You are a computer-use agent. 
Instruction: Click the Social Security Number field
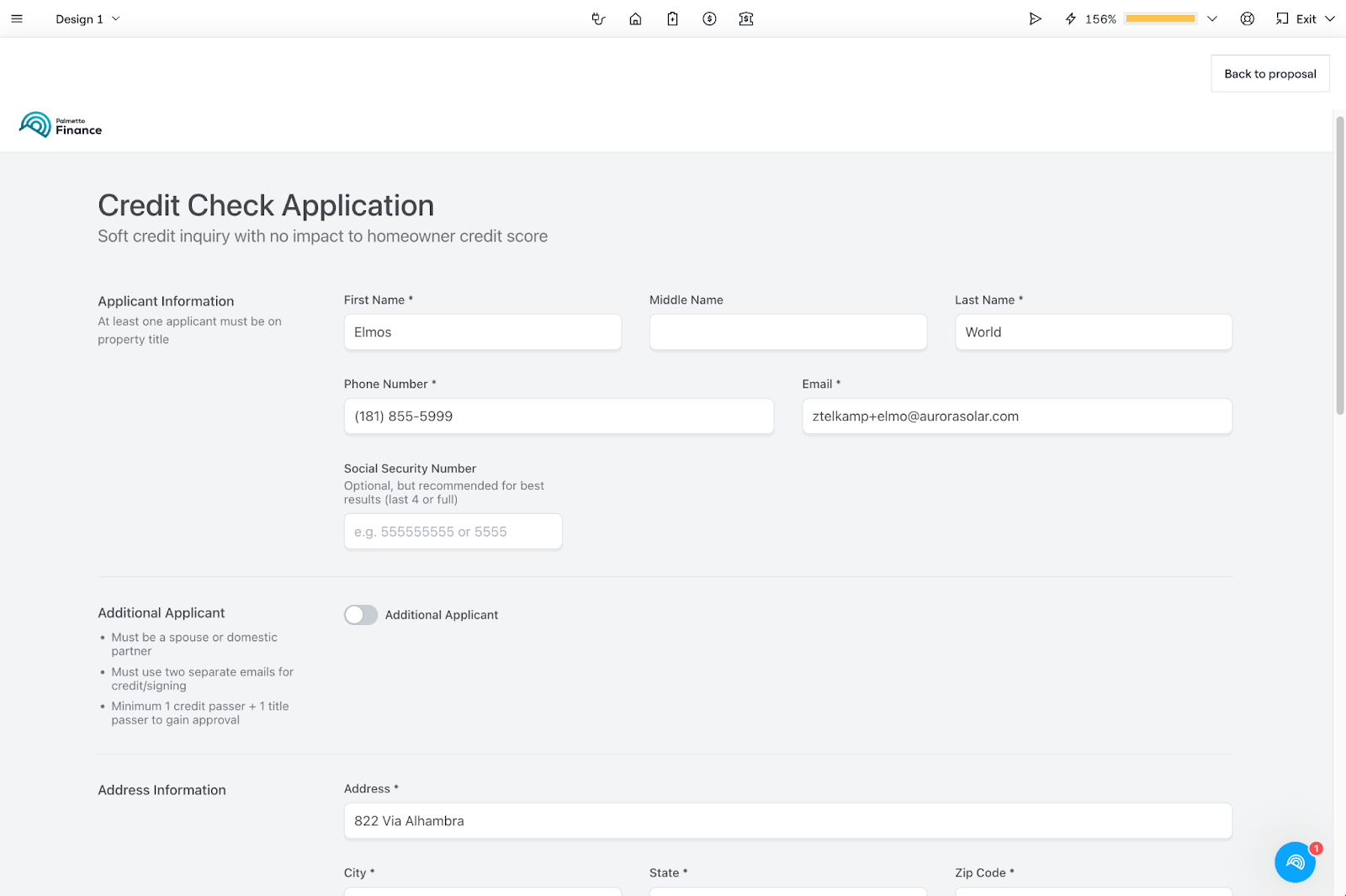(453, 532)
